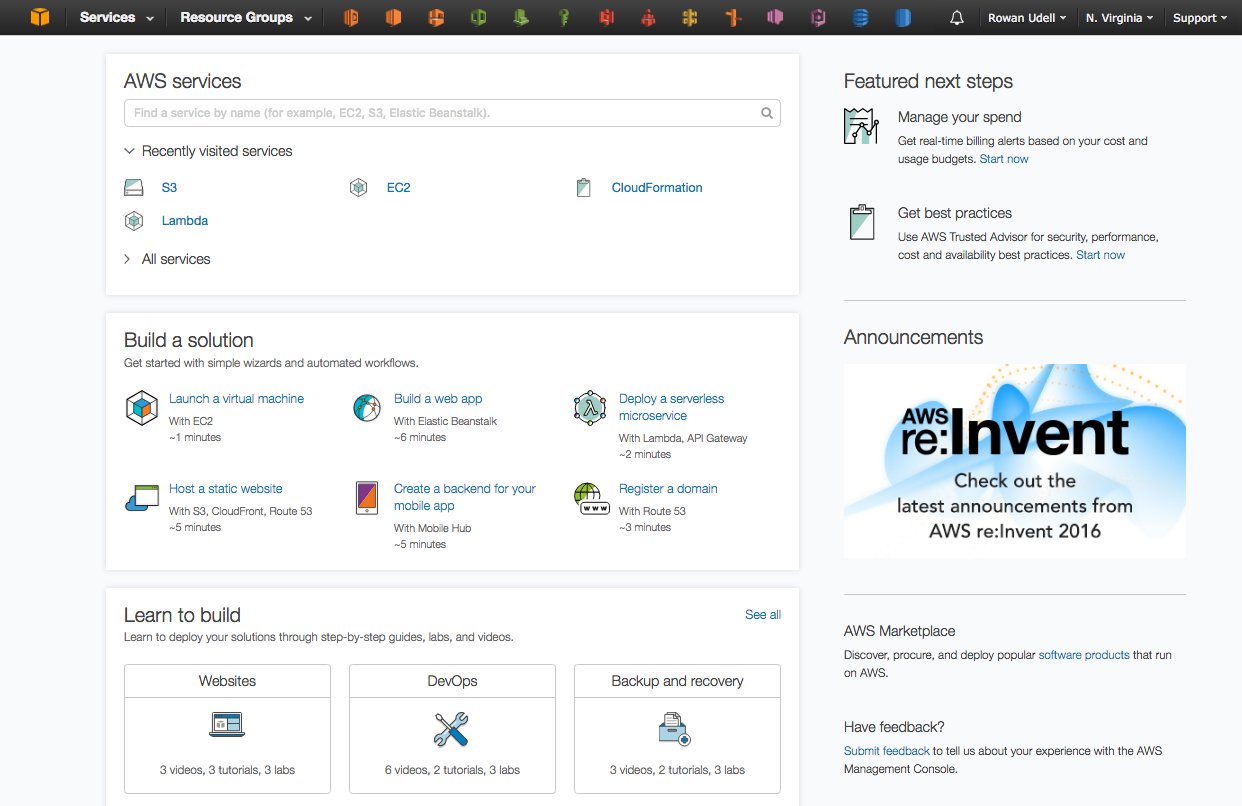
Task: Click the Submit feedback link
Action: click(887, 751)
